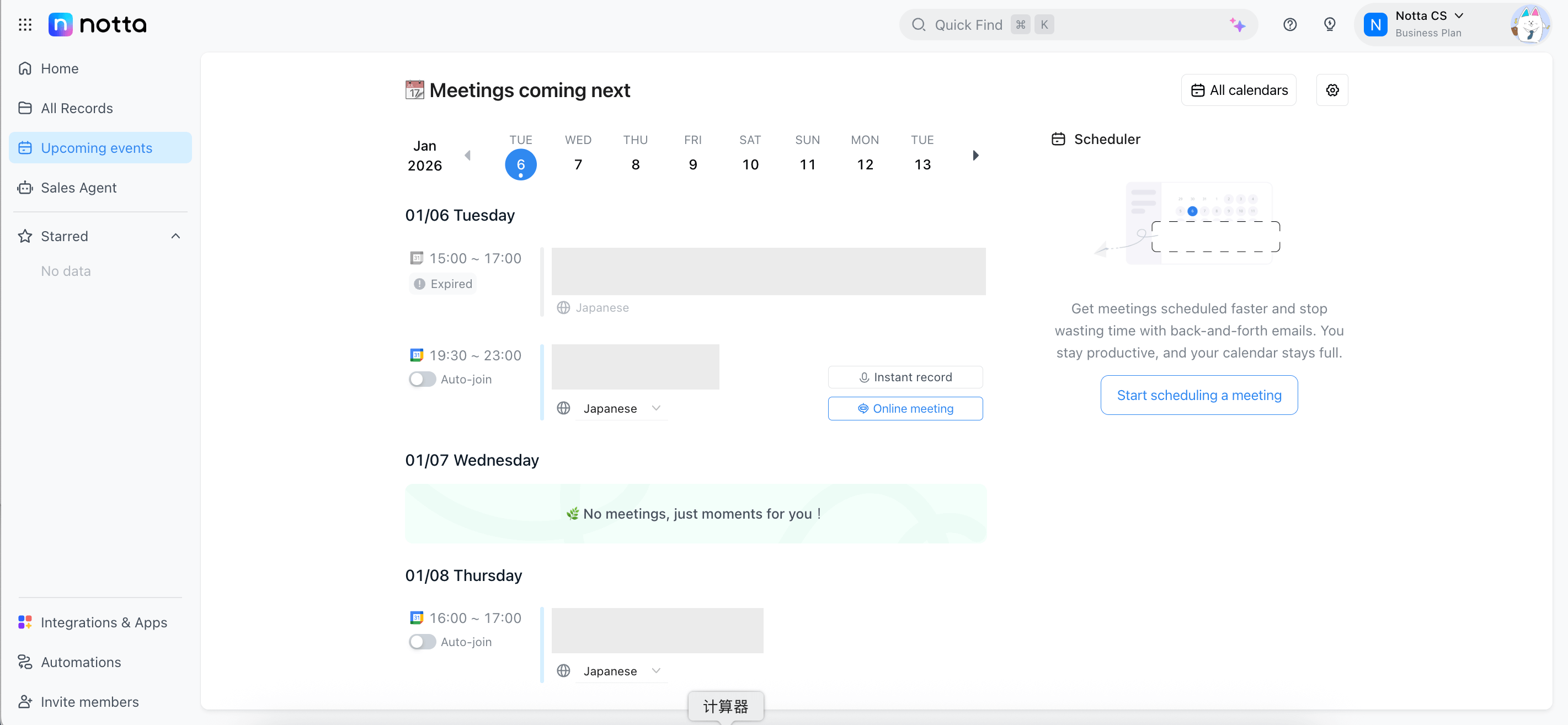The height and width of the screenshot is (725, 1568).
Task: Click the Integrations & Apps colored icon
Action: point(25,622)
